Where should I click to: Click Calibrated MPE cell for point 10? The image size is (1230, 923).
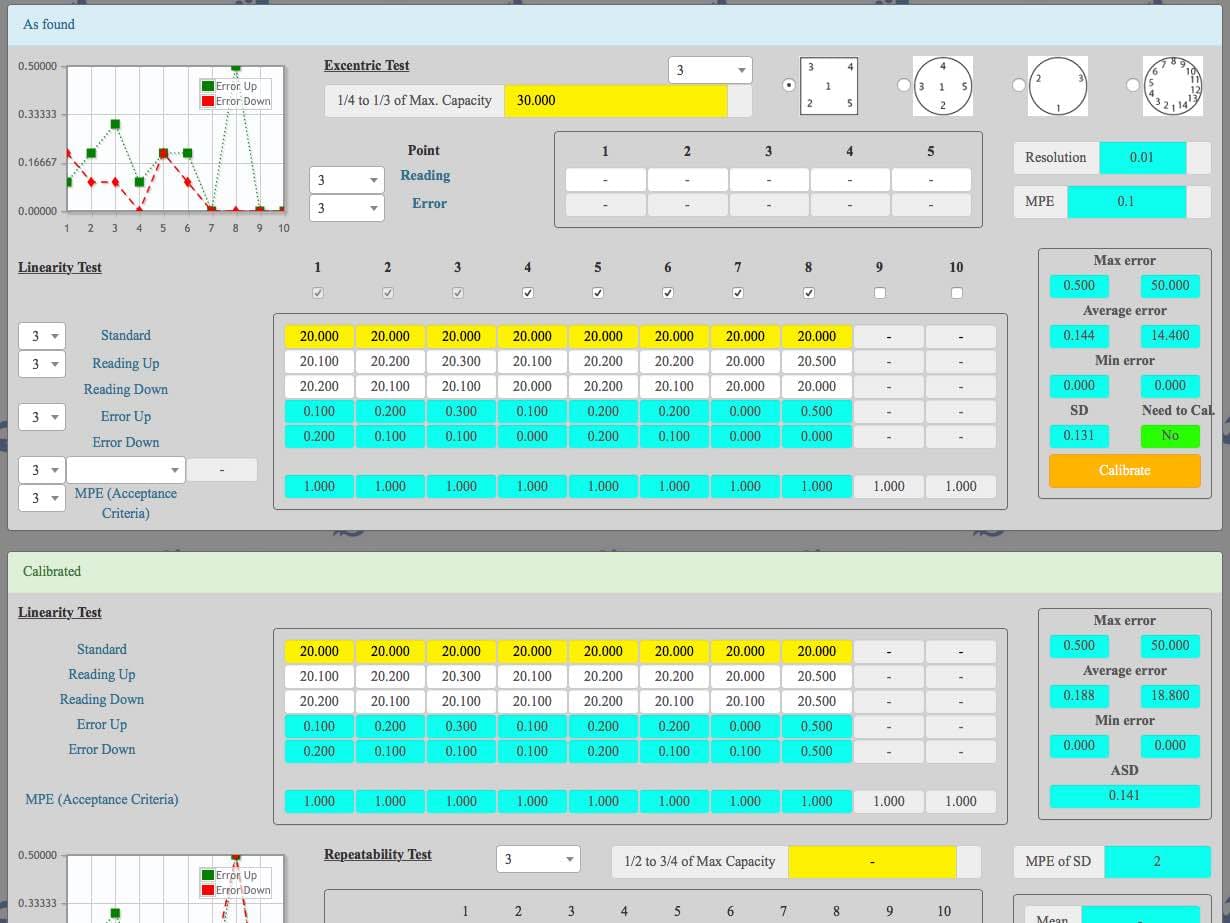tap(961, 801)
